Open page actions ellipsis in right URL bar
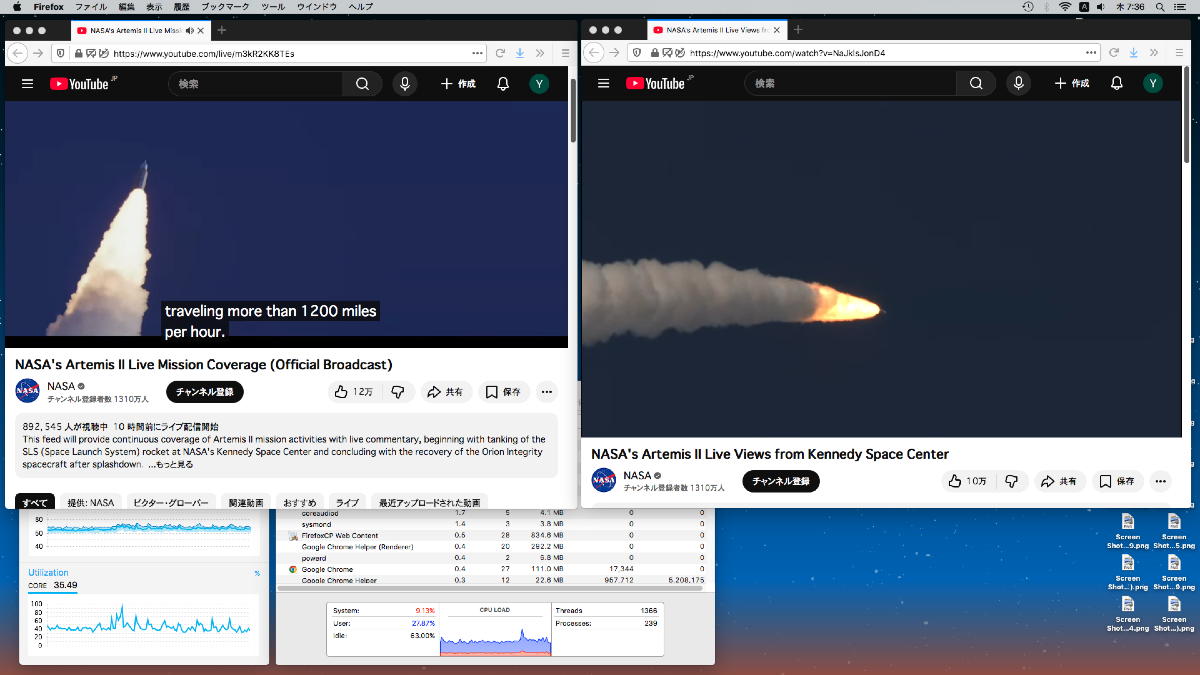 click(1091, 53)
